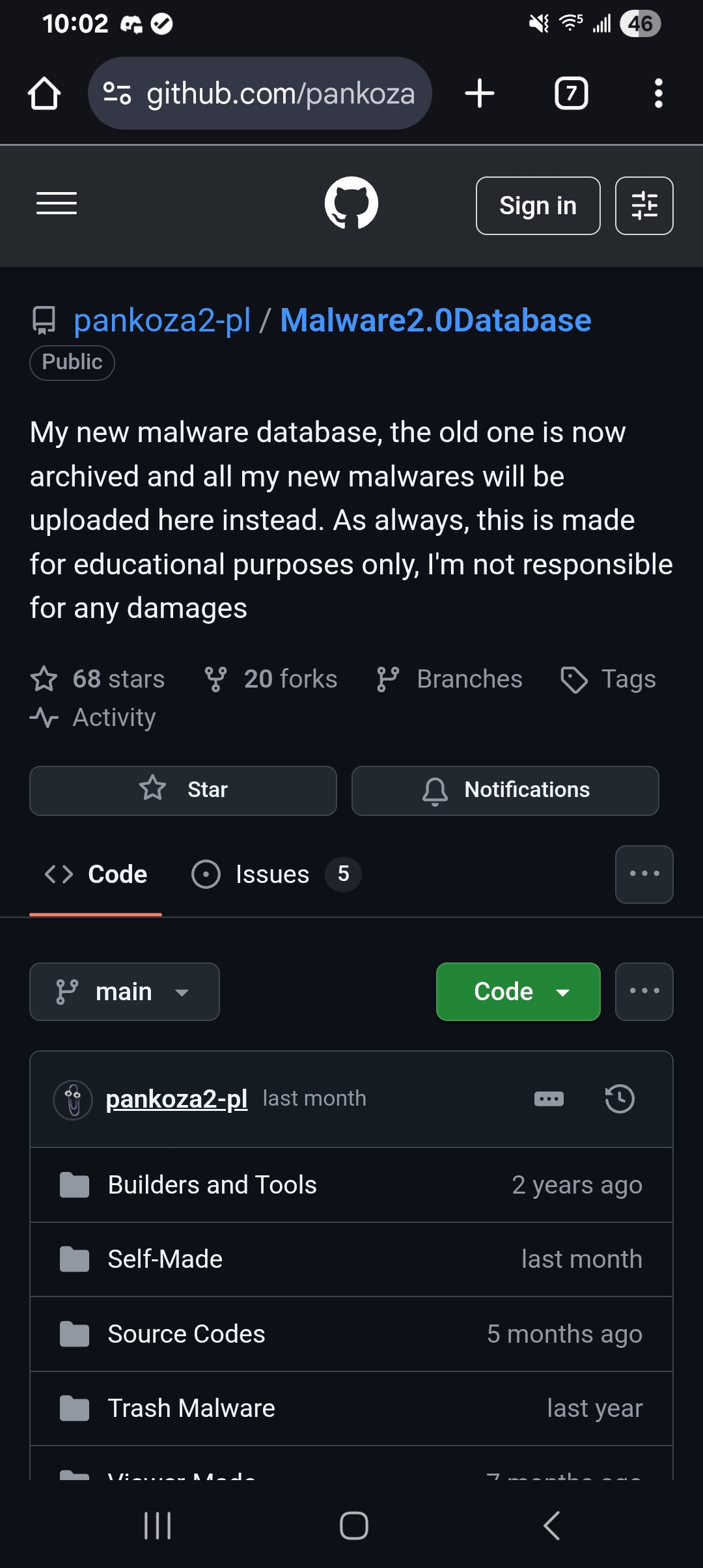703x1568 pixels.
Task: Open the main branch dropdown
Action: (x=124, y=992)
